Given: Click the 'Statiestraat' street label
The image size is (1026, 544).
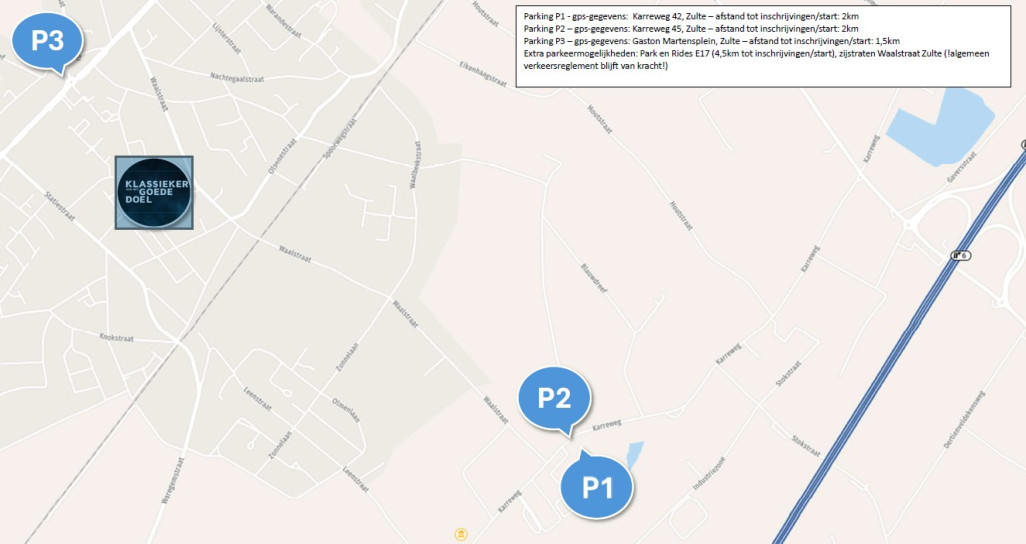Looking at the screenshot, I should click(x=60, y=206).
